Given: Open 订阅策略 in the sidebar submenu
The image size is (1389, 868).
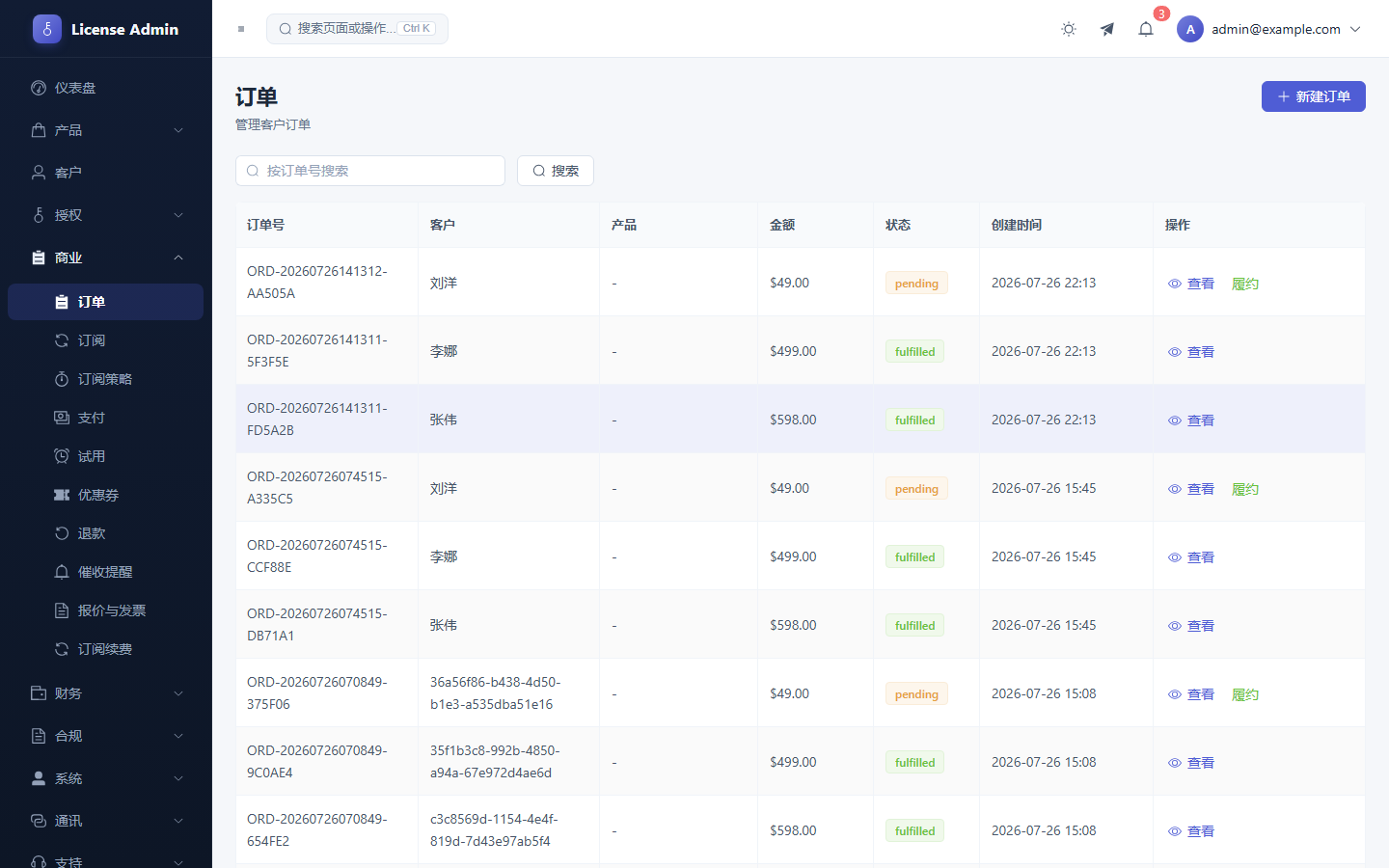Looking at the screenshot, I should coord(106,379).
